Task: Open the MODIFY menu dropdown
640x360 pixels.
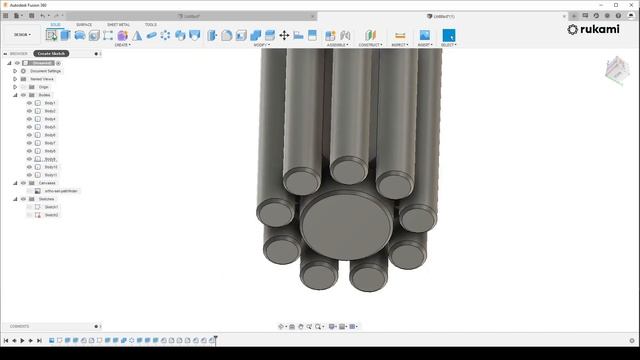Action: click(x=262, y=45)
